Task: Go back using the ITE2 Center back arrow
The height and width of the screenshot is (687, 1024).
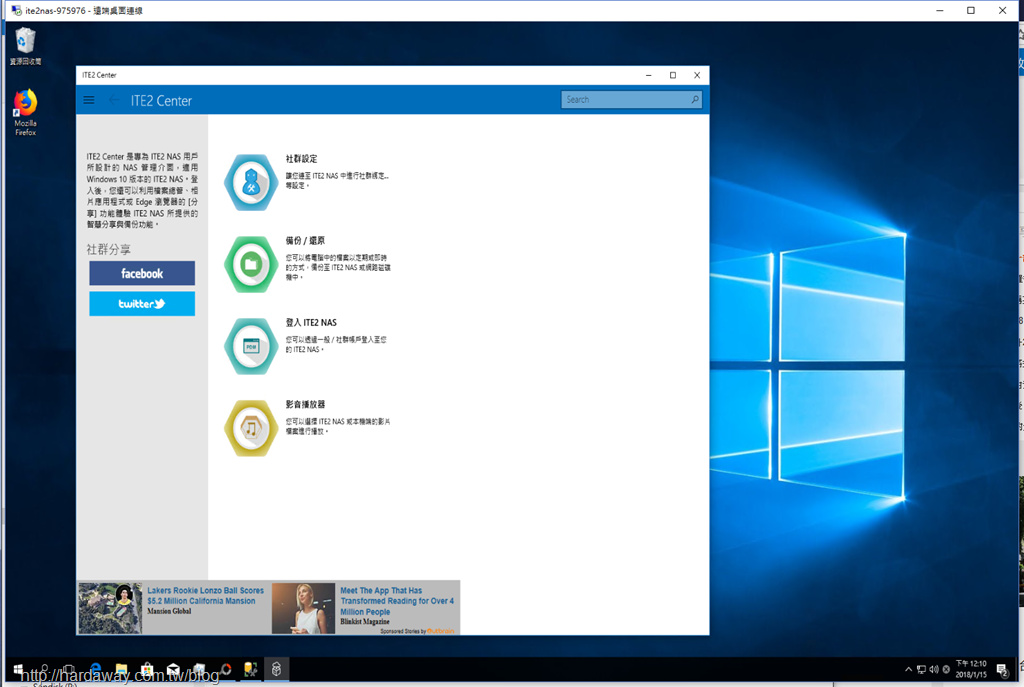Action: tap(114, 100)
